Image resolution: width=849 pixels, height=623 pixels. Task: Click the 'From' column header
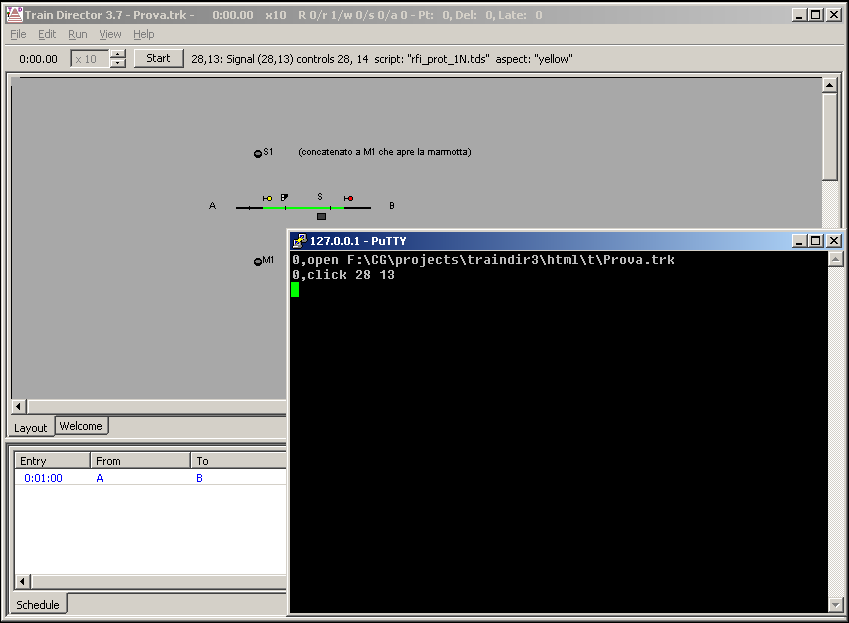[x=140, y=461]
